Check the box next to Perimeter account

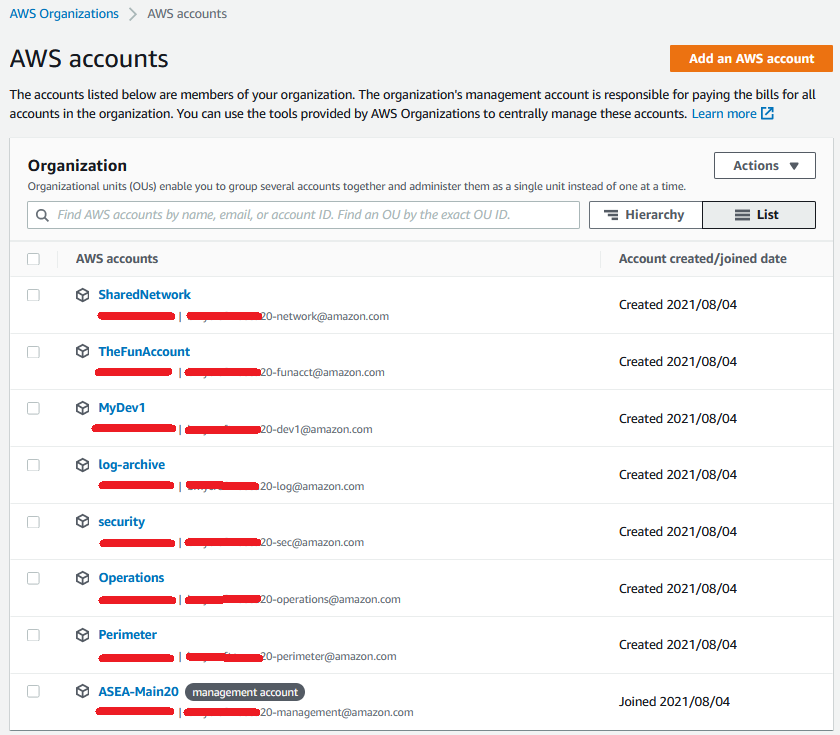pyautogui.click(x=33, y=634)
